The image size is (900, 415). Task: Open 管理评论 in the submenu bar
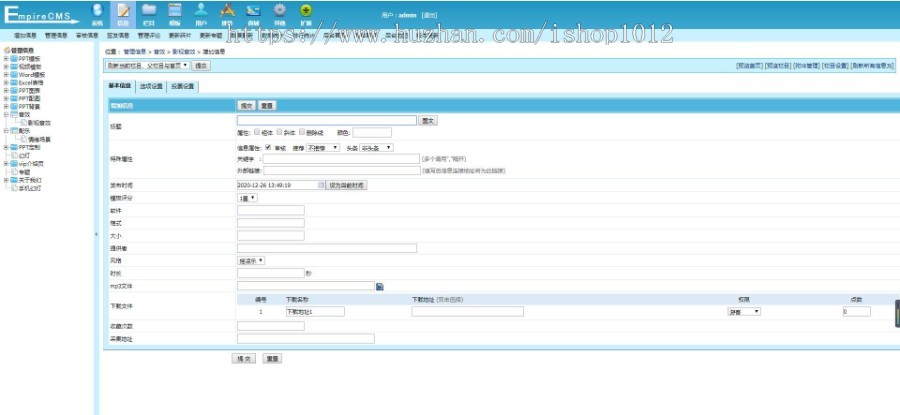149,36
